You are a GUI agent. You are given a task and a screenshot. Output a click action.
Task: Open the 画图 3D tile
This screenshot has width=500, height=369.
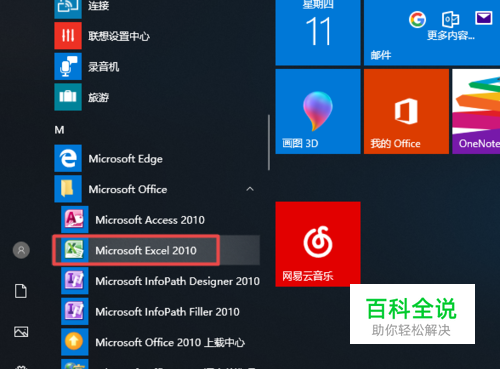click(x=318, y=111)
